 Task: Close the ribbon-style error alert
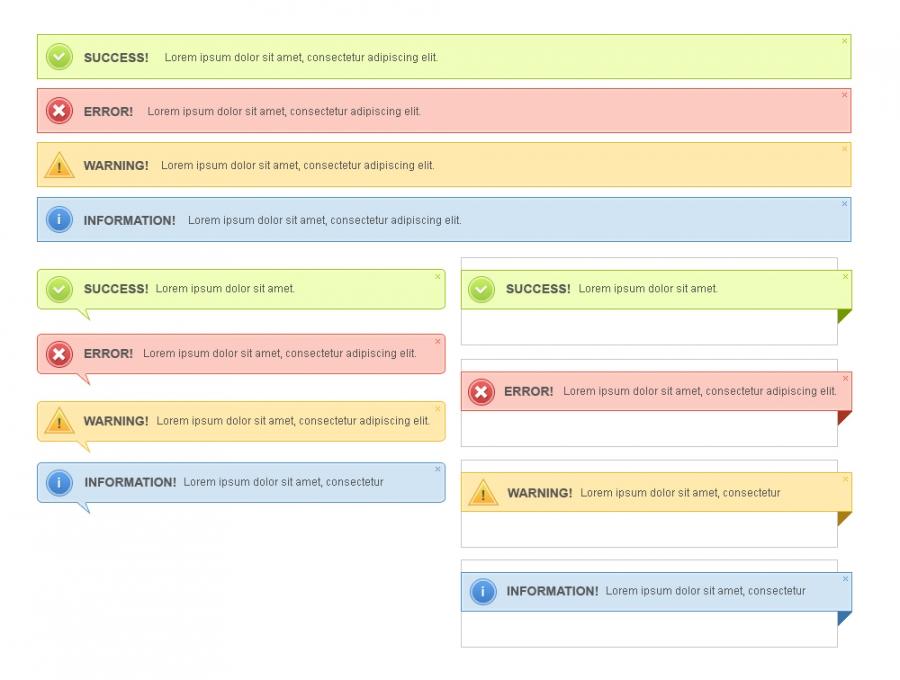845,378
